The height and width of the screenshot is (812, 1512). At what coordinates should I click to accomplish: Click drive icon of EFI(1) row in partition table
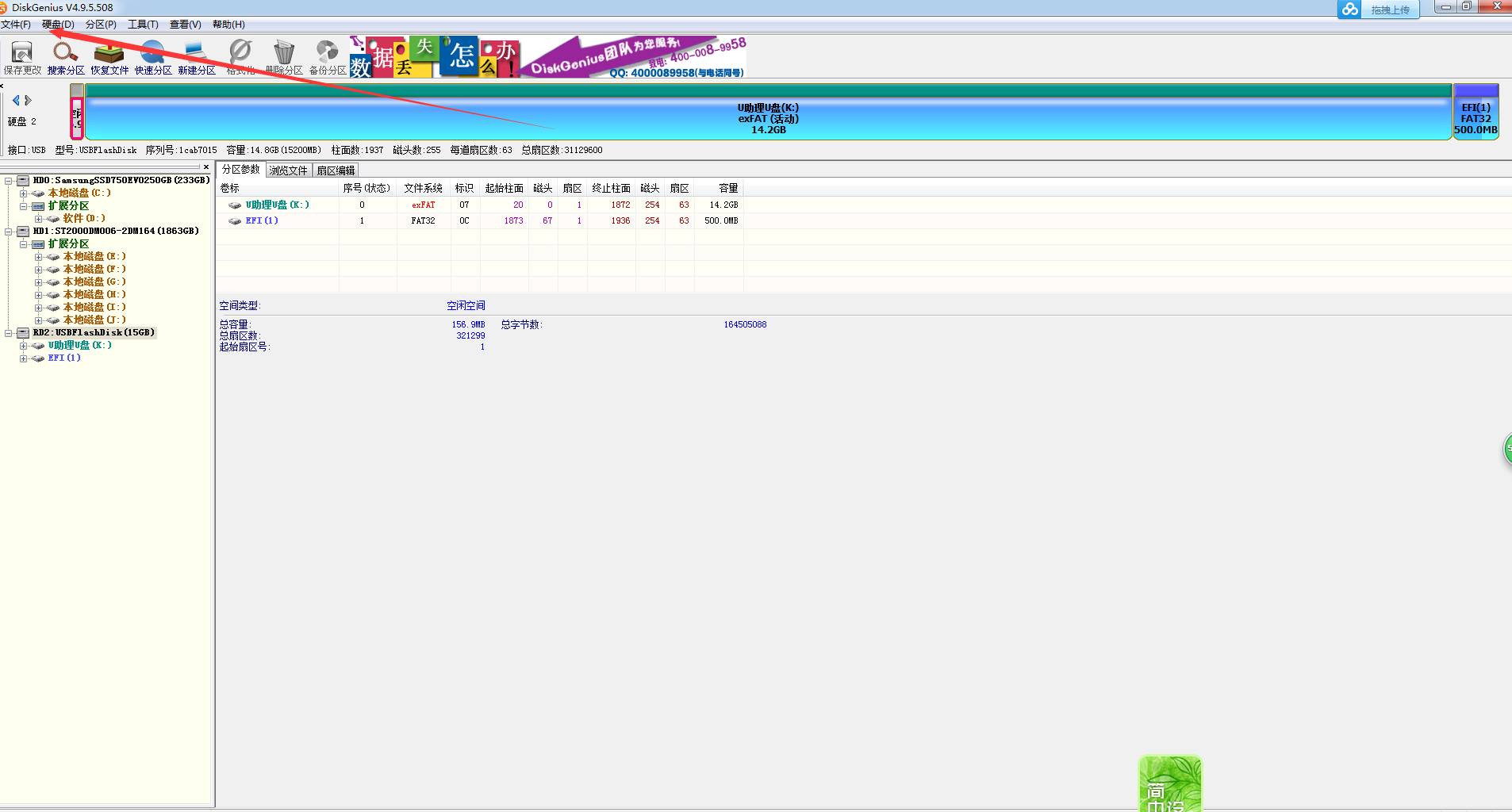(x=235, y=220)
